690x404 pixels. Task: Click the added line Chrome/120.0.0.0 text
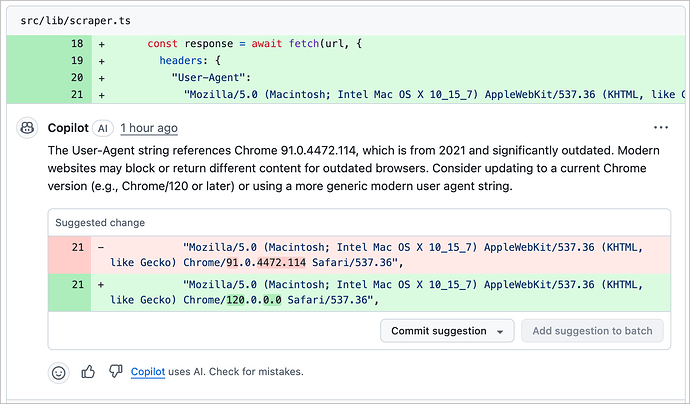click(x=232, y=300)
